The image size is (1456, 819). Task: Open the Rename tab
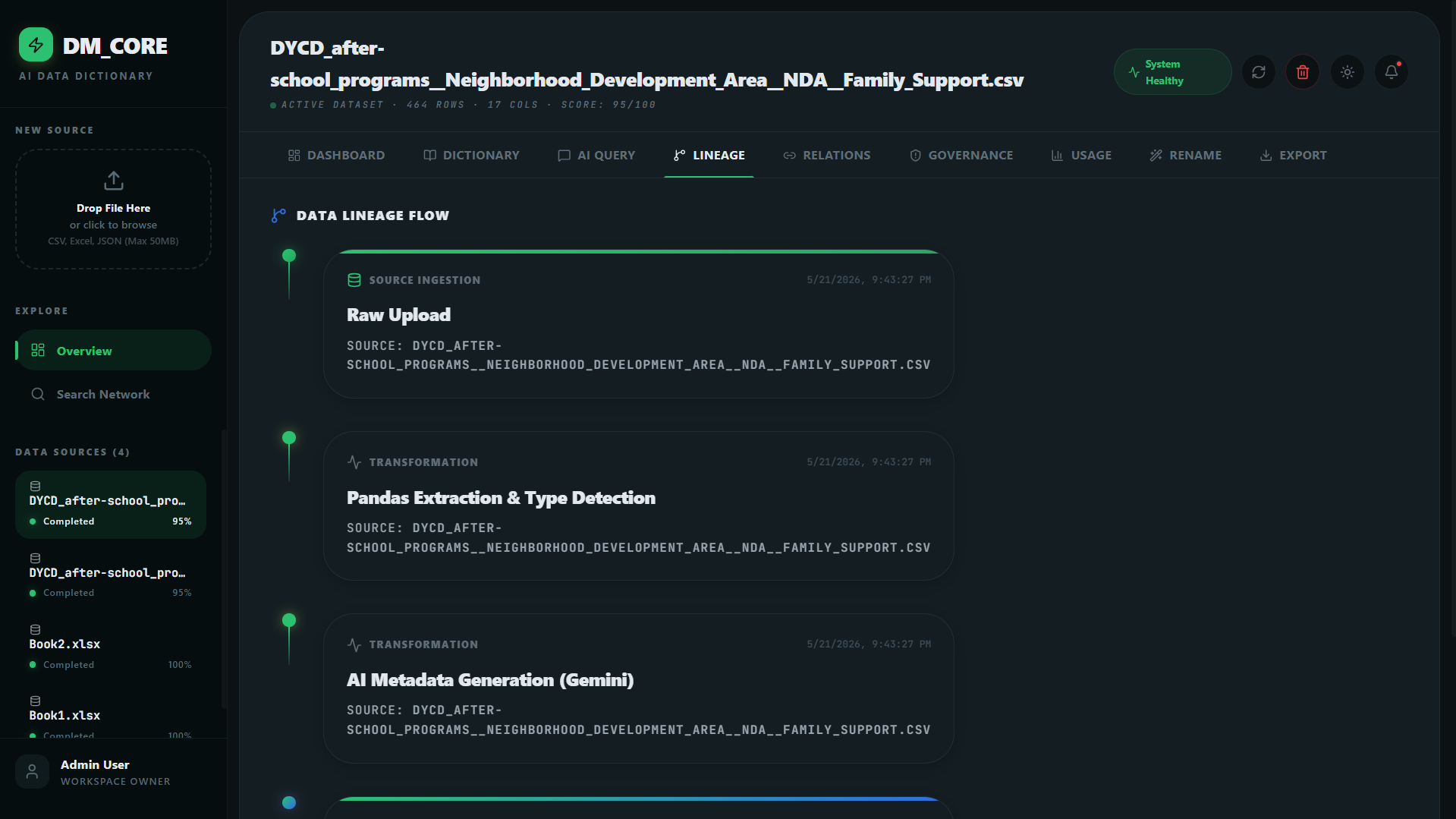point(1185,155)
